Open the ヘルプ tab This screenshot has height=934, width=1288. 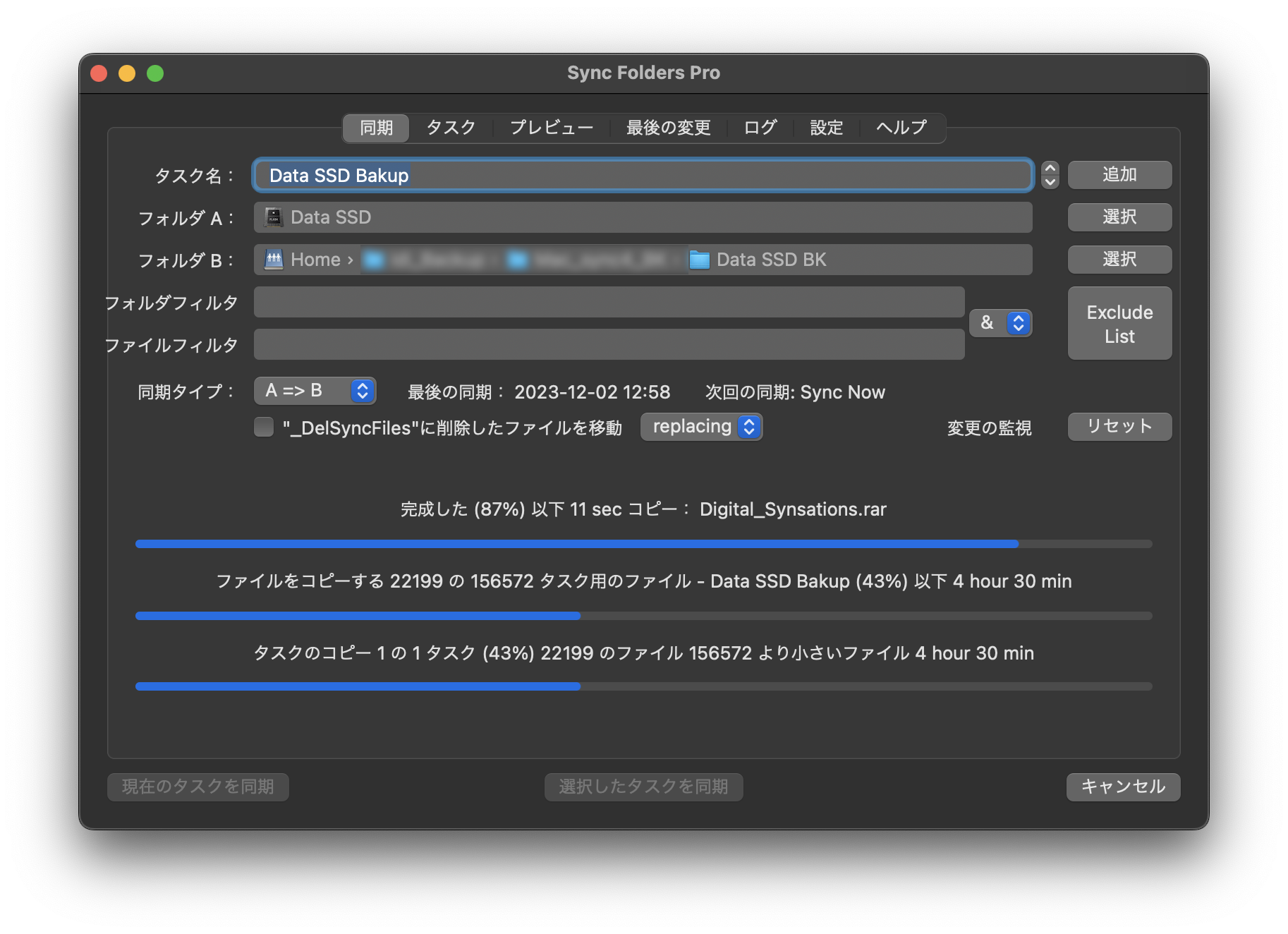(x=901, y=128)
